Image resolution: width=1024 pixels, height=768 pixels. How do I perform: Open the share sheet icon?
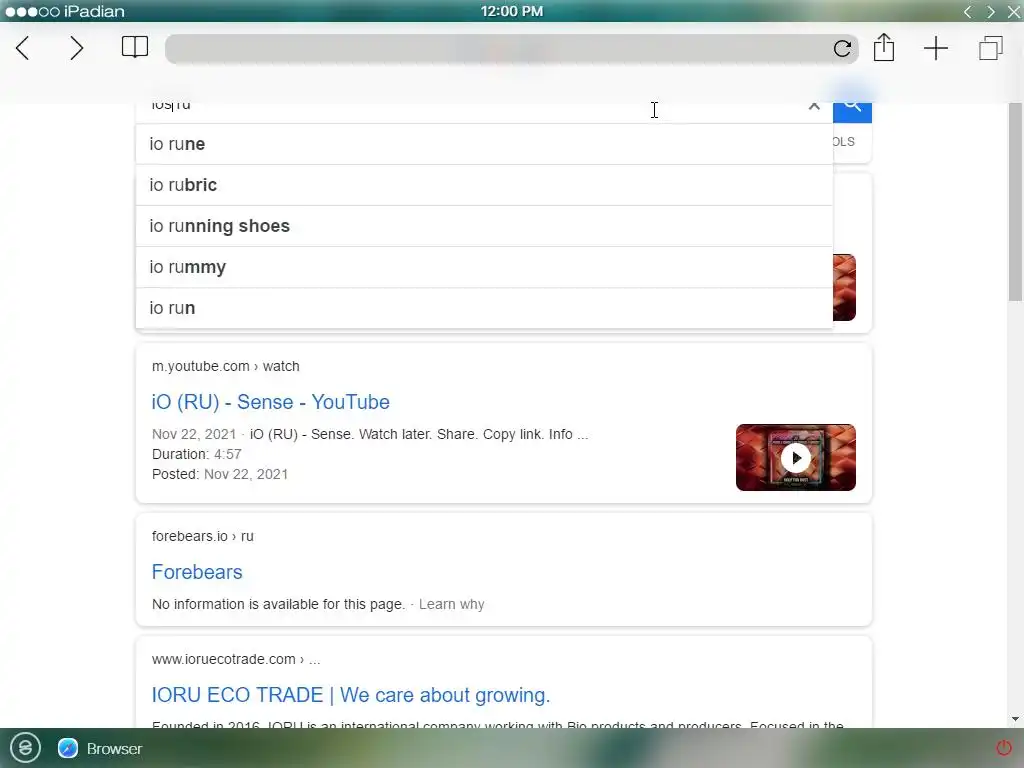click(x=884, y=48)
